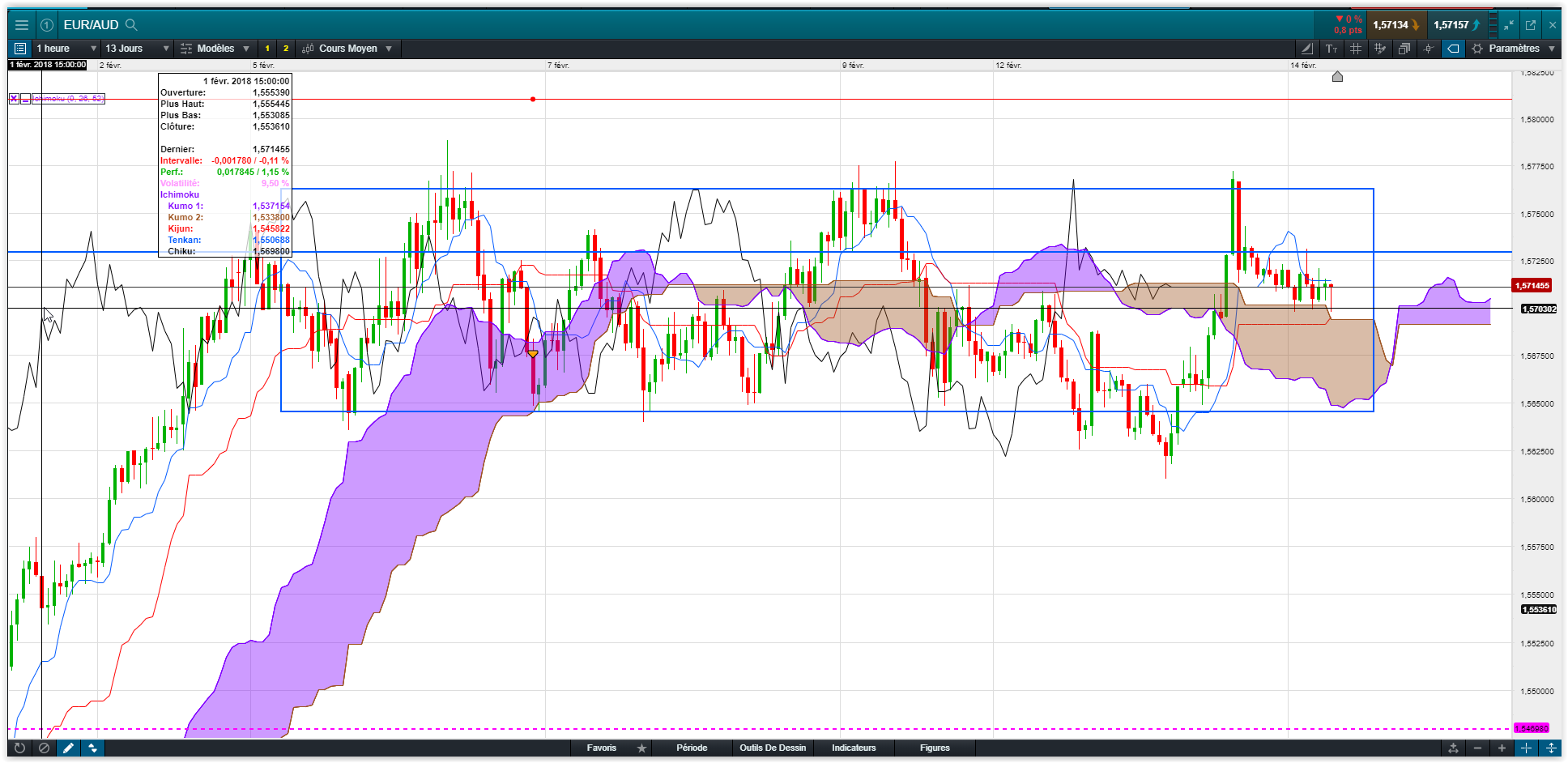Pop out chart into a new window
This screenshot has height=763, width=1568.
(1531, 25)
